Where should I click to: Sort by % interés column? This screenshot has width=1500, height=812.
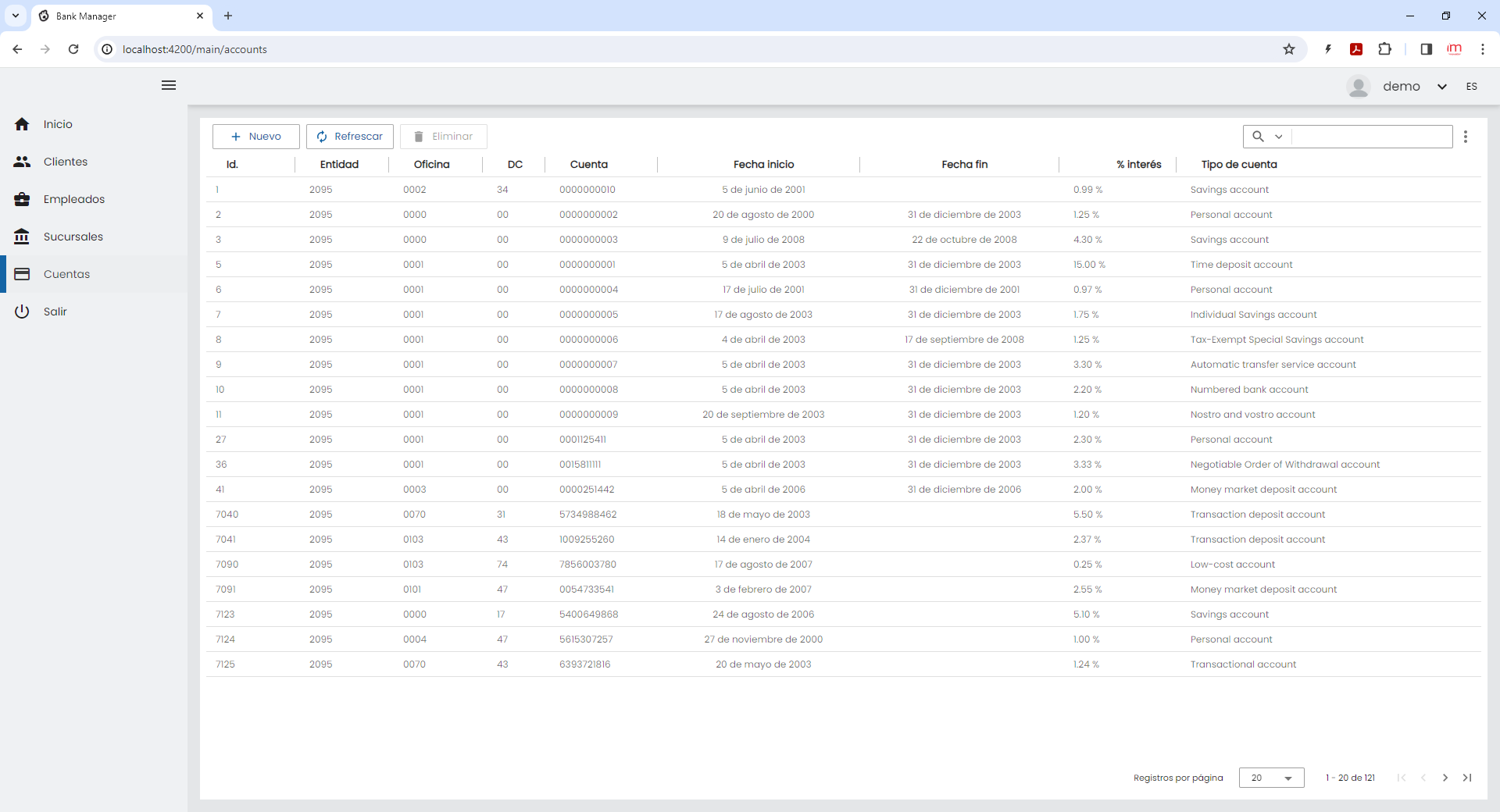tap(1138, 165)
